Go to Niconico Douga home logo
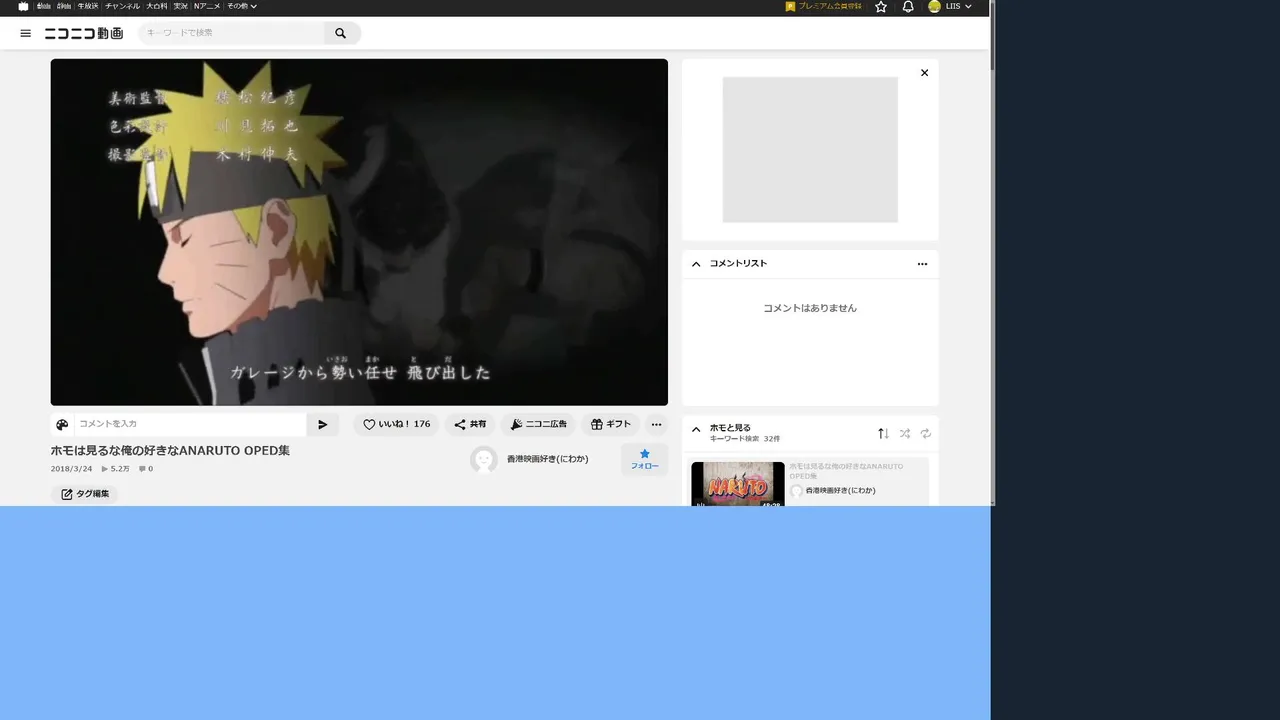The width and height of the screenshot is (1280, 720). pyautogui.click(x=84, y=33)
